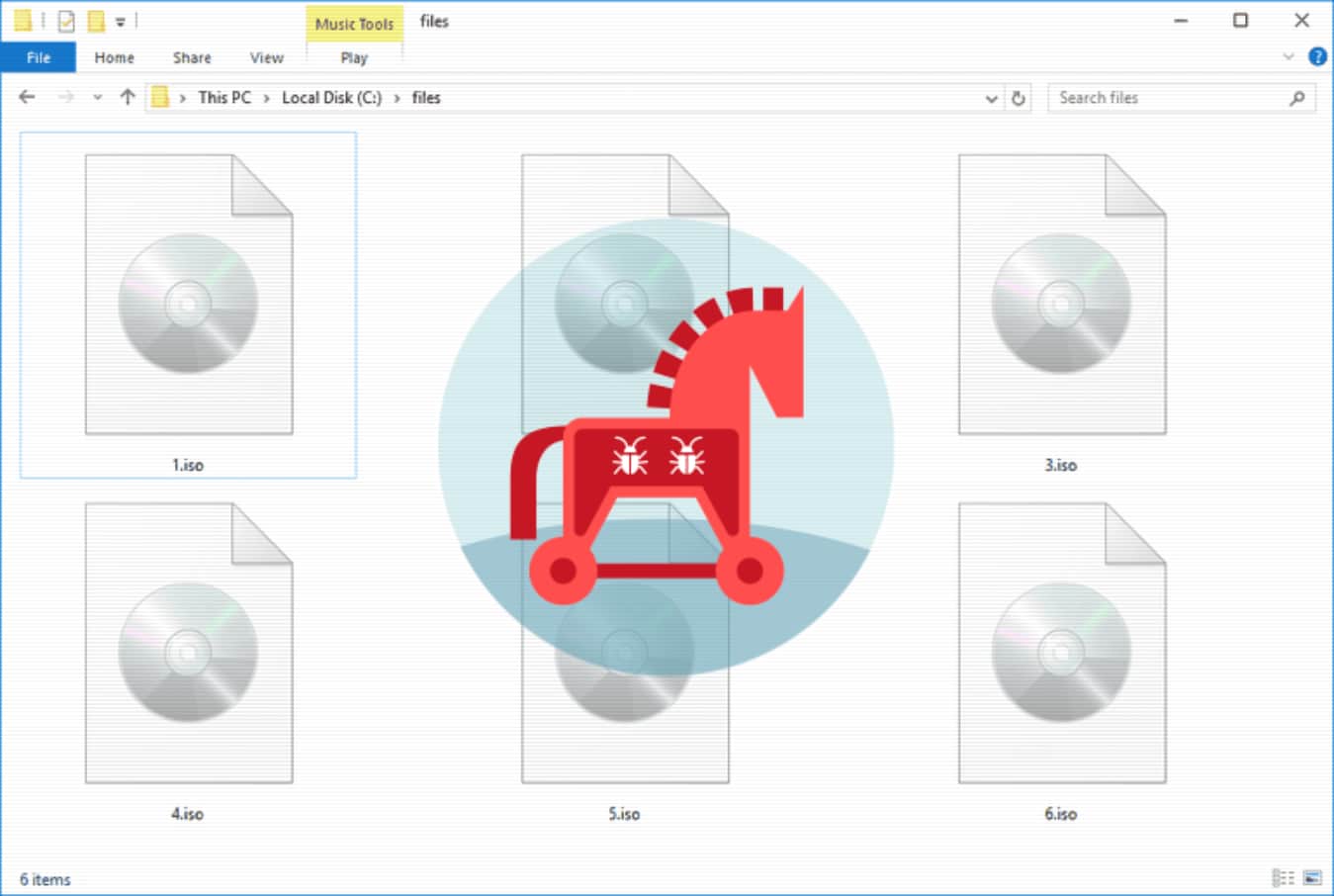This screenshot has width=1334, height=896.
Task: Switch to the Details view layout icon
Action: click(1283, 877)
